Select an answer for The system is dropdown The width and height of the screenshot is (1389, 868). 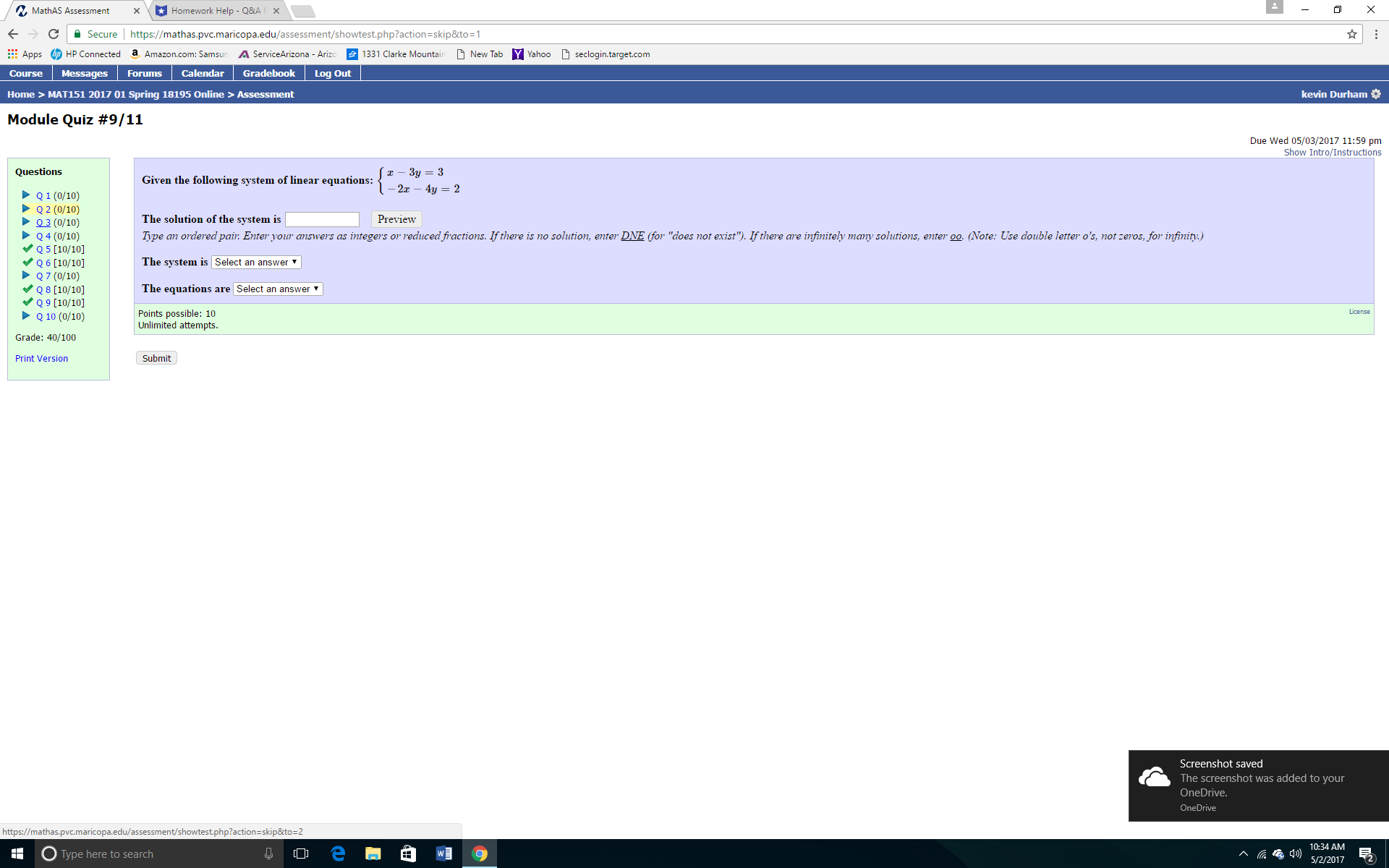[x=253, y=261]
